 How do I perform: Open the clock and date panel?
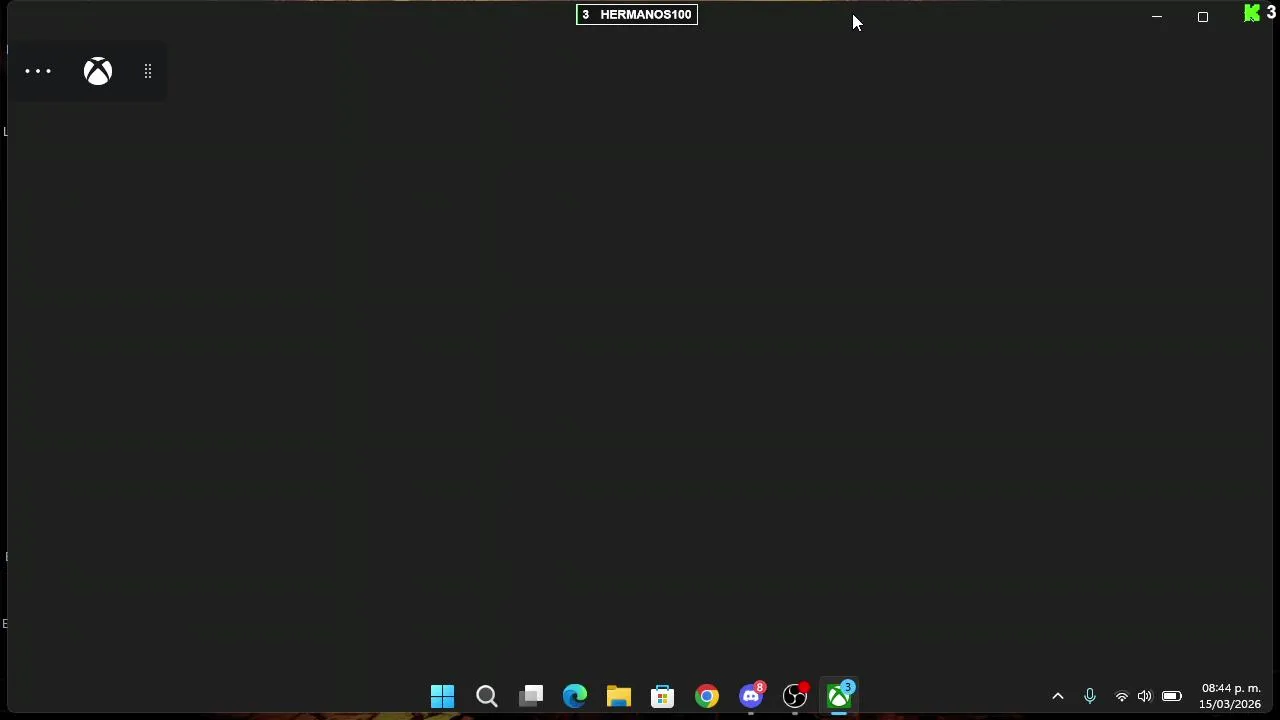[x=1230, y=696]
